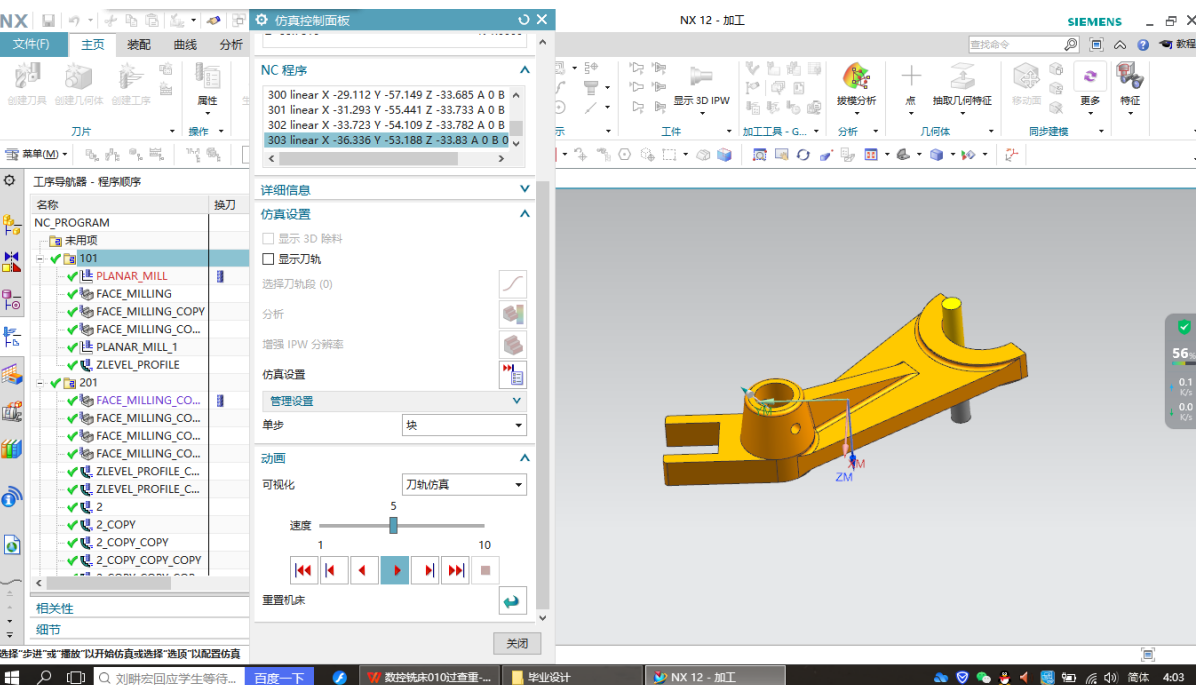This screenshot has width=1196, height=685.
Task: Click the navigator settings gear icon
Action: (9, 181)
